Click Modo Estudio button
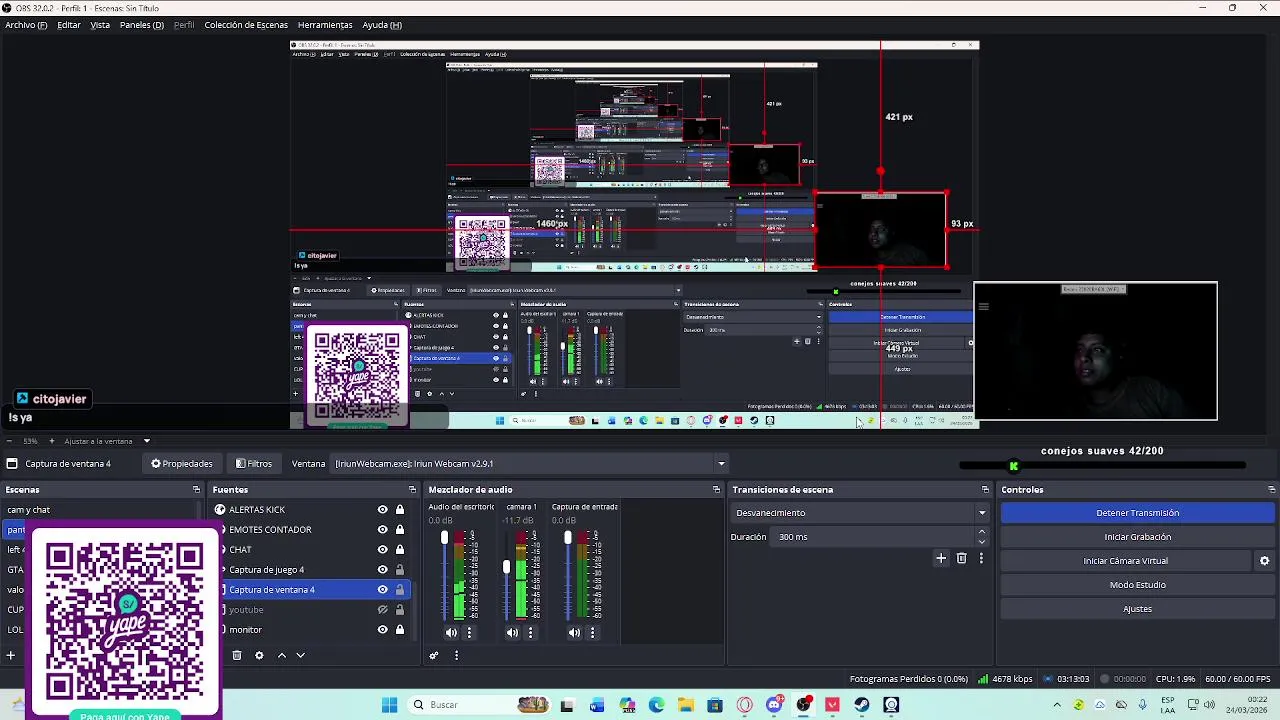1280x720 pixels. coord(1138,585)
